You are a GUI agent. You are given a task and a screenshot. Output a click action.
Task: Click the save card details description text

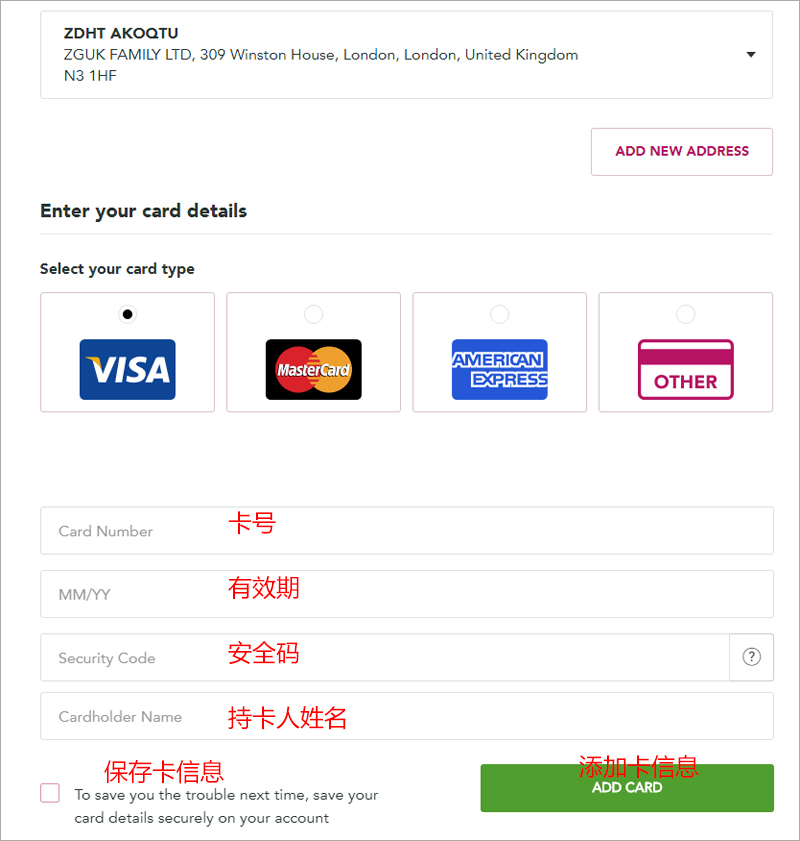(x=226, y=806)
